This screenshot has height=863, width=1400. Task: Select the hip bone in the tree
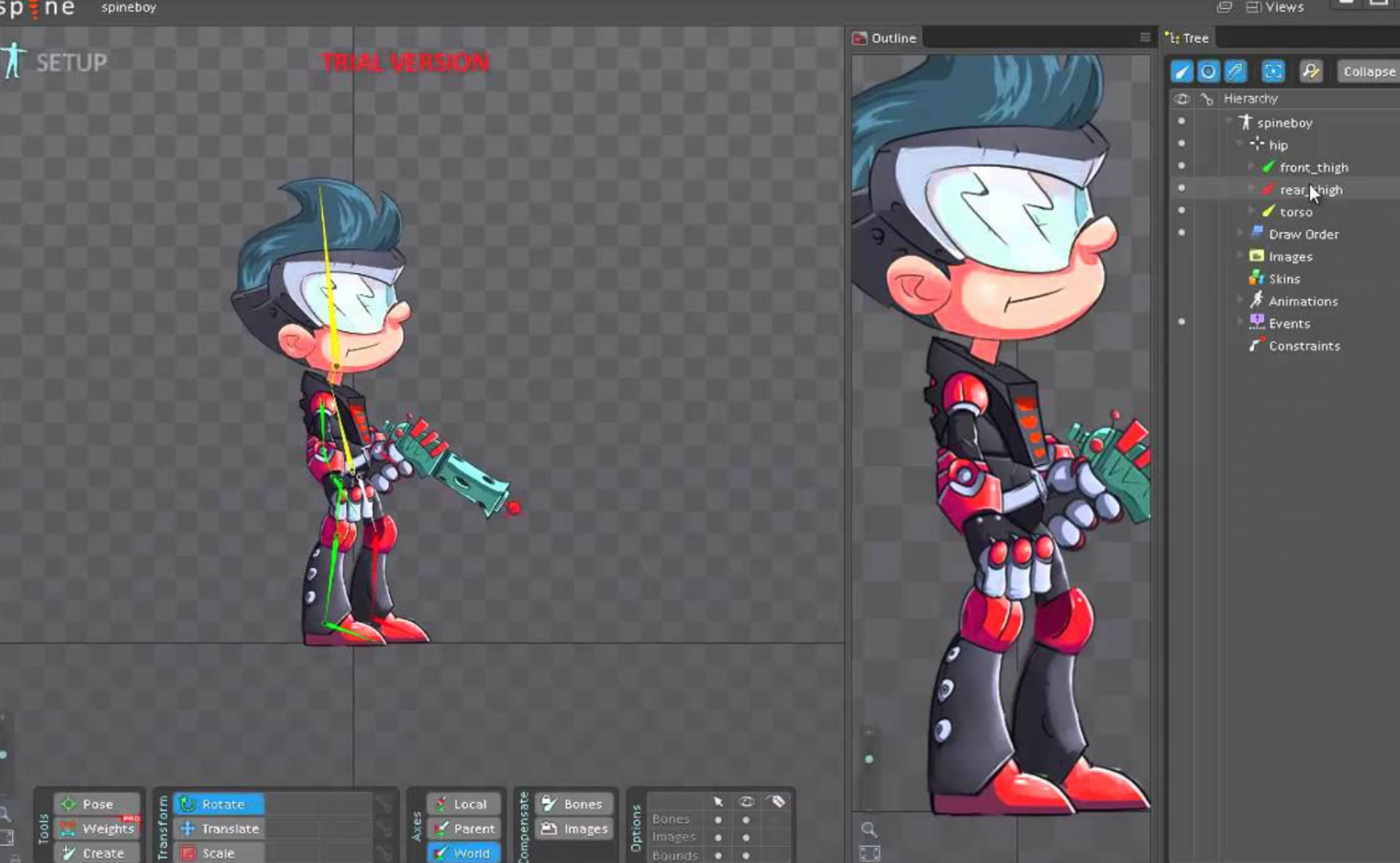[1278, 145]
